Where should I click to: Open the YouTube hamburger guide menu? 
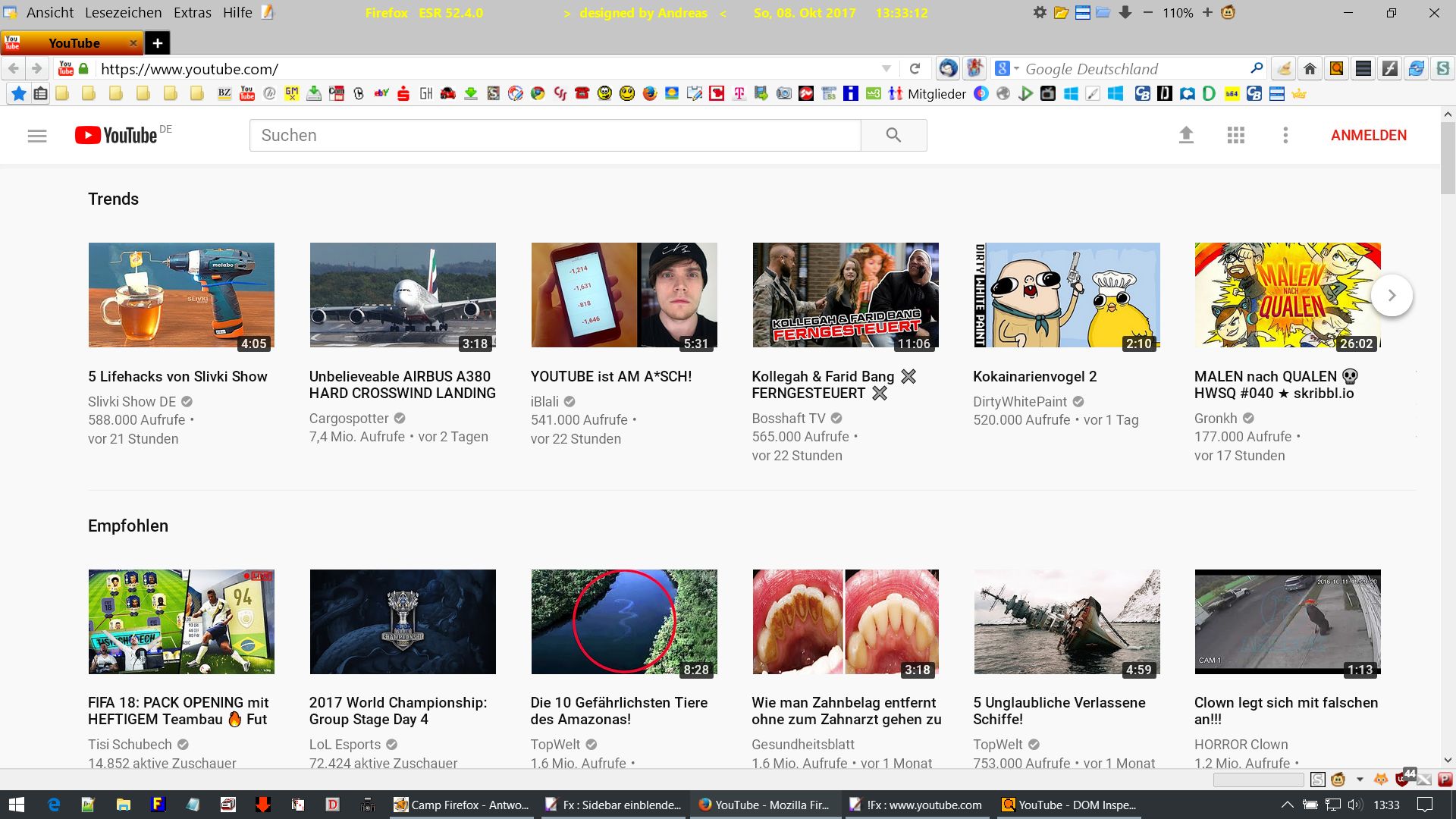[x=37, y=136]
